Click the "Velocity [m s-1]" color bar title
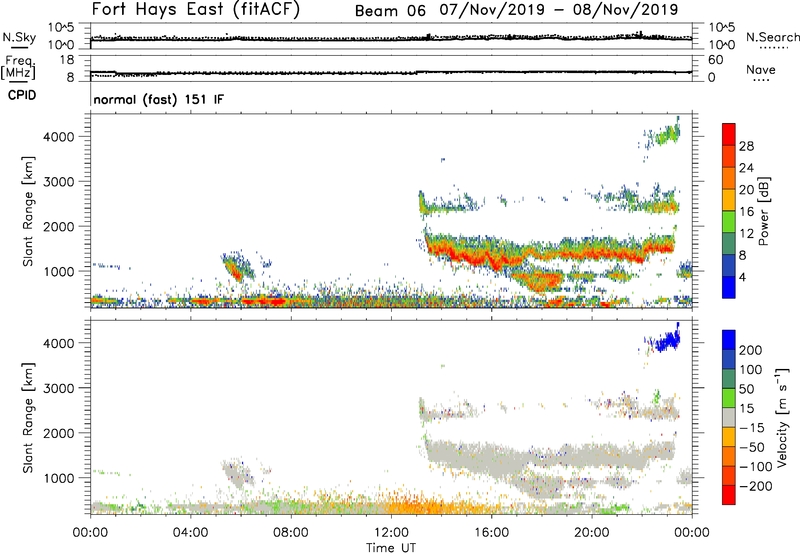The width and height of the screenshot is (800, 554). [x=783, y=417]
